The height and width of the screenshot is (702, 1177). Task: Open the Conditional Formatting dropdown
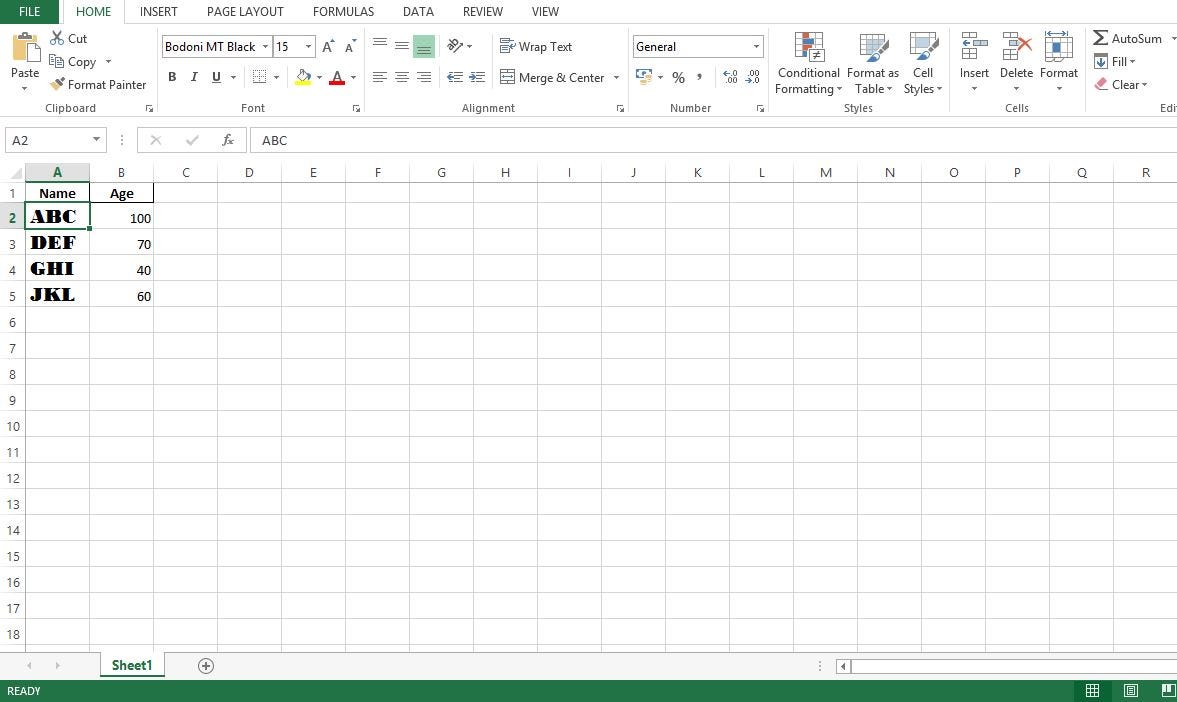(x=807, y=63)
